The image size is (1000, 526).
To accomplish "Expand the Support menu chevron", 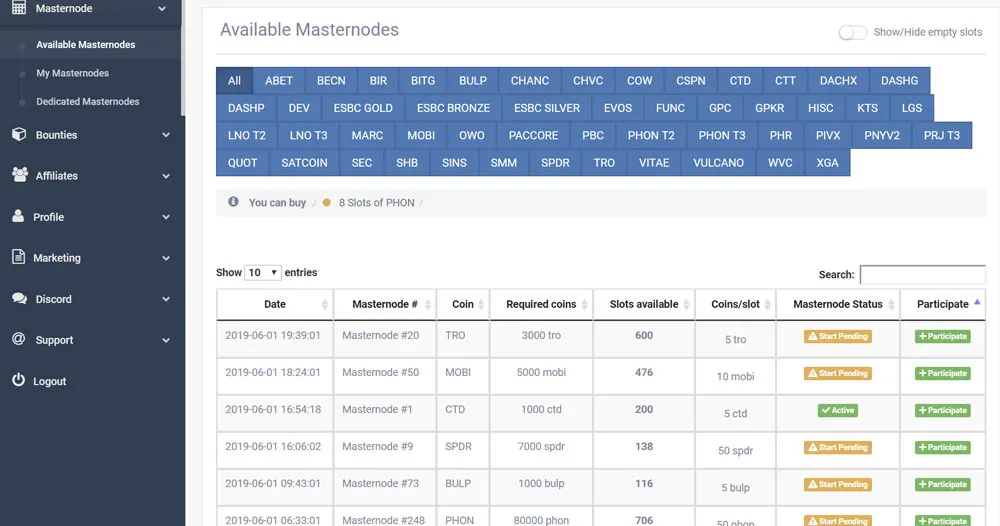I will tap(166, 340).
